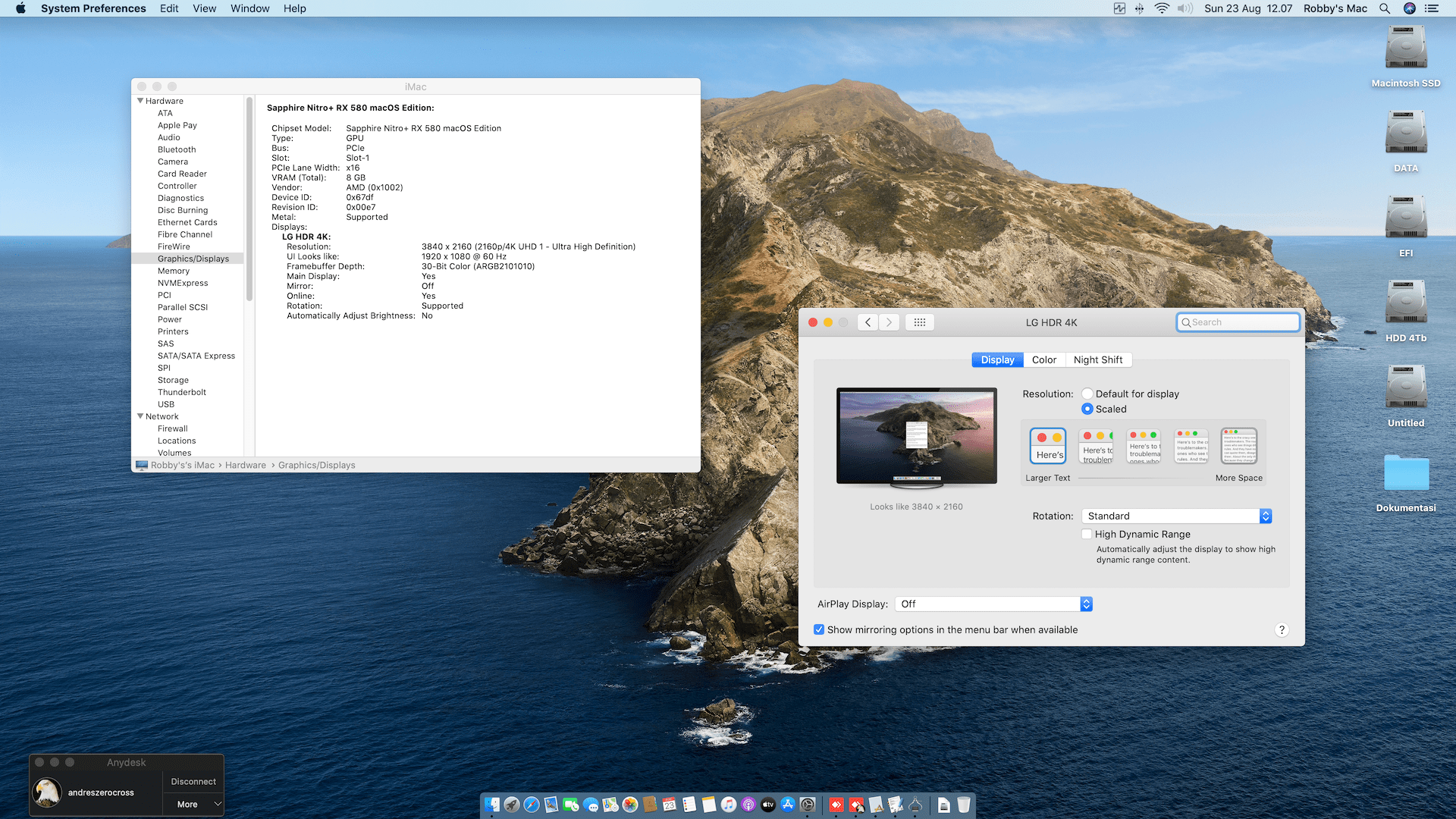Screen dimensions: 1456x819
Task: Show all preferences grid button
Action: (x=920, y=322)
